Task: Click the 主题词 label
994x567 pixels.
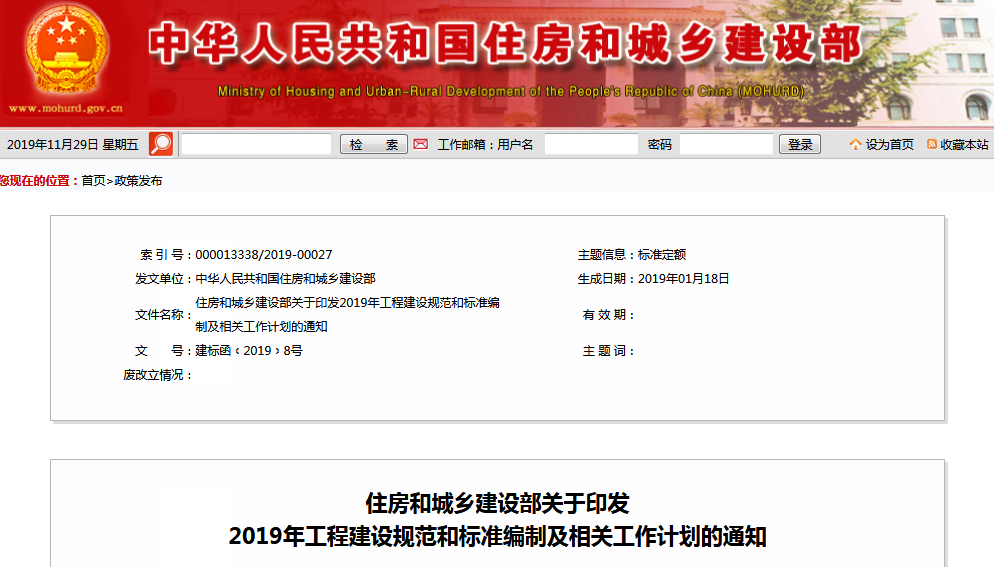Action: [609, 351]
